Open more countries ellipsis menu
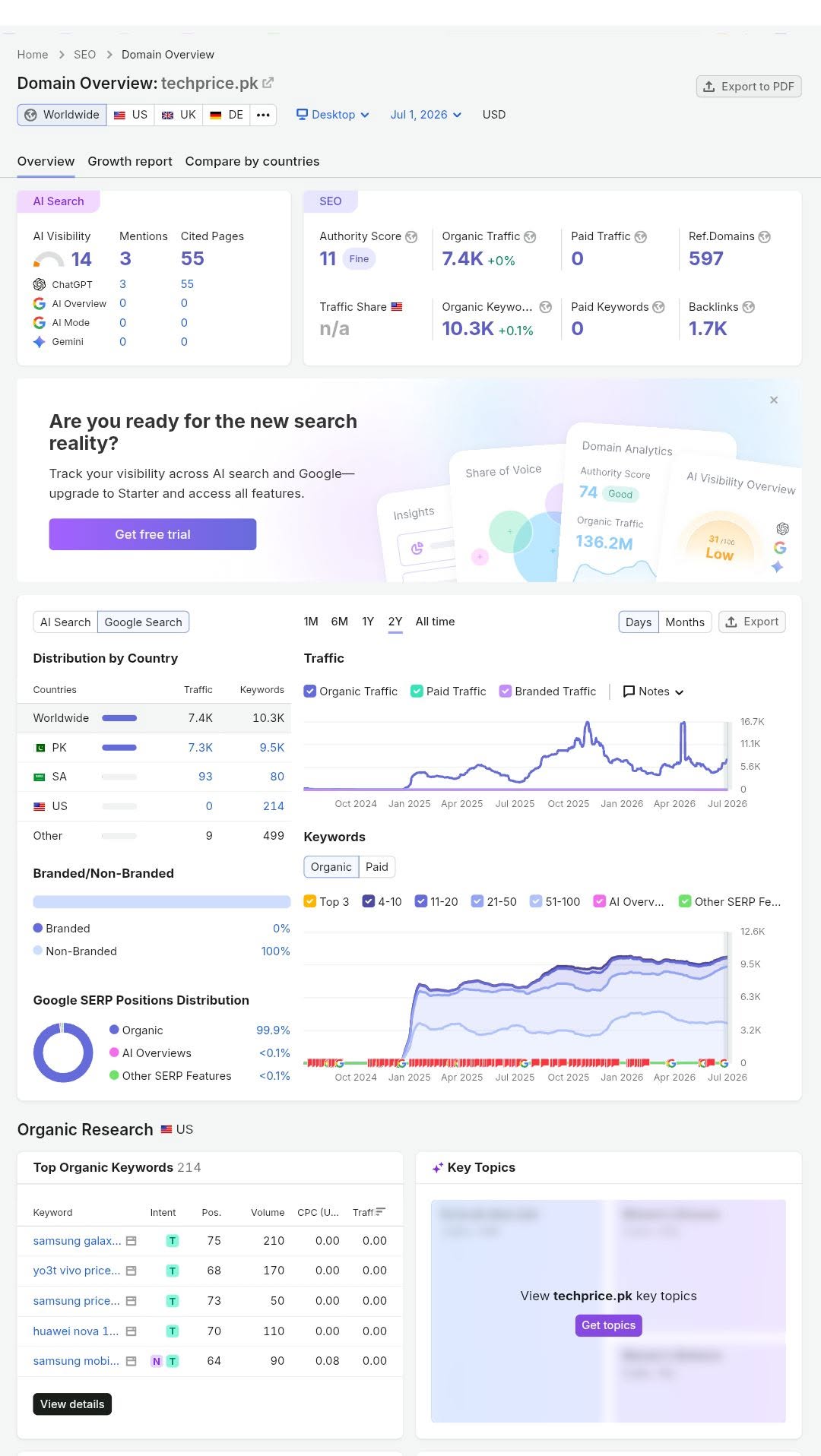The height and width of the screenshot is (1456, 821). (x=263, y=115)
